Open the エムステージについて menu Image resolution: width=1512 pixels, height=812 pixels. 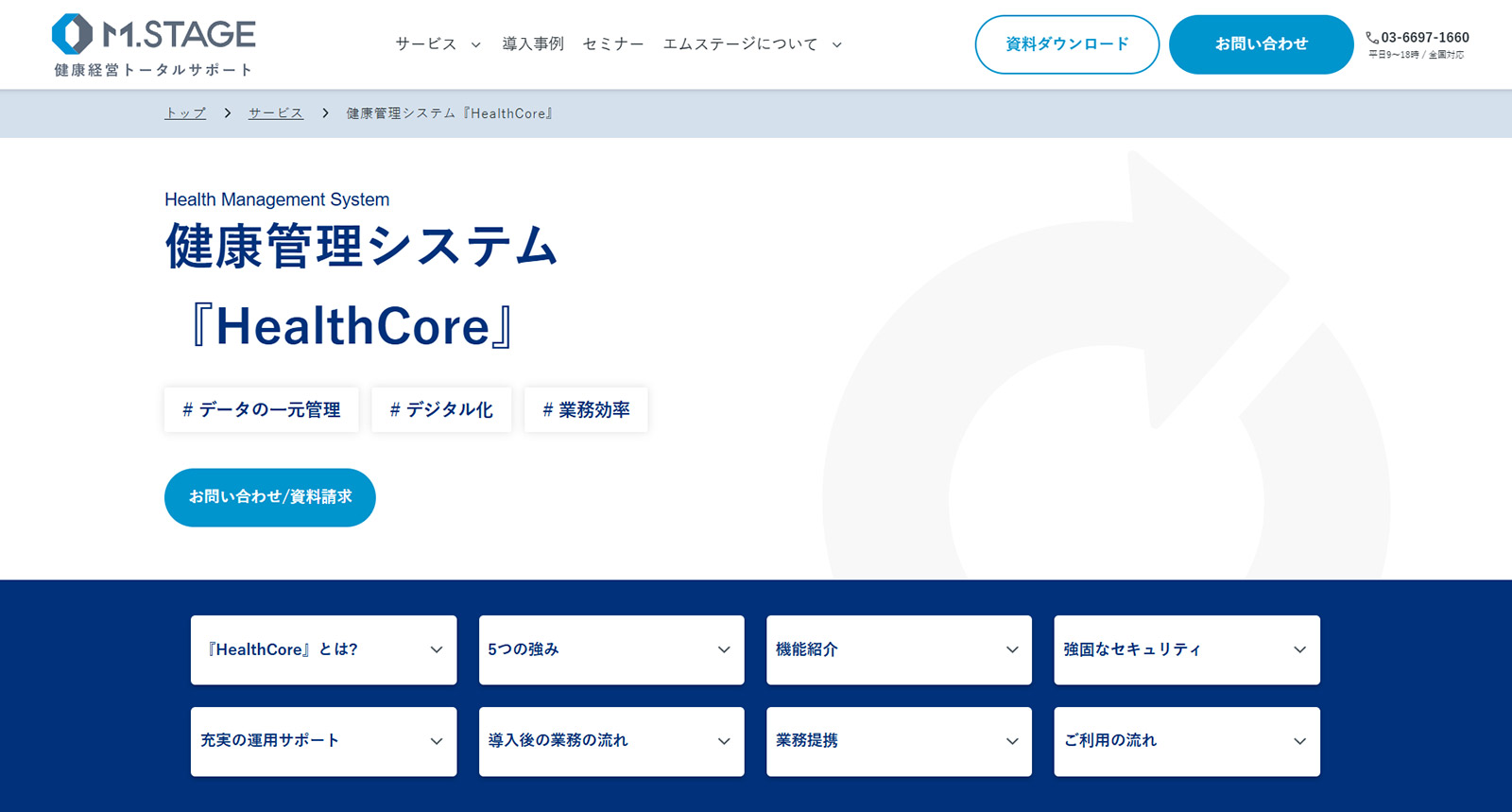(740, 43)
